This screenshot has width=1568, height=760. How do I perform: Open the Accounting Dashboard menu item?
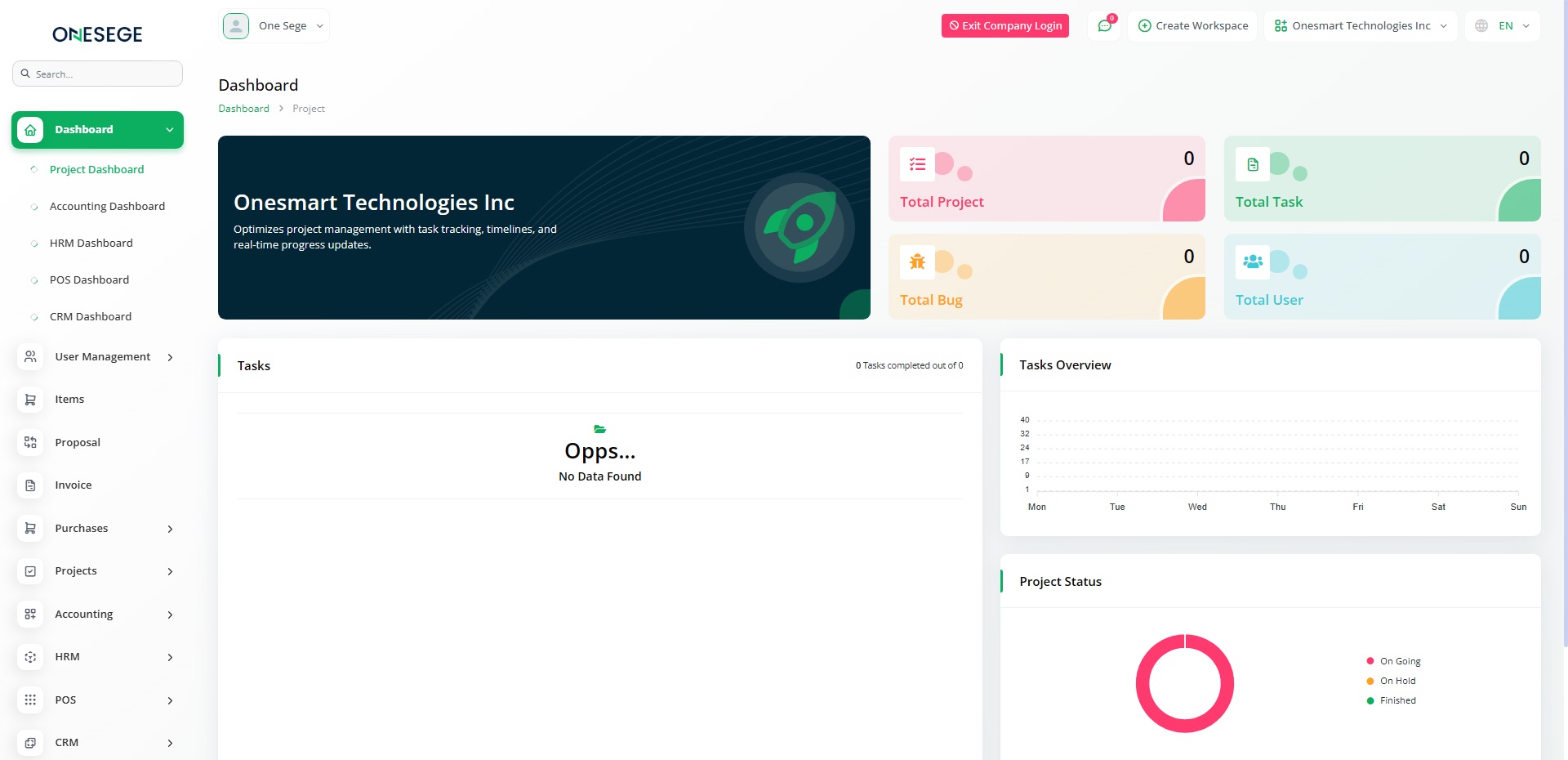click(x=107, y=207)
